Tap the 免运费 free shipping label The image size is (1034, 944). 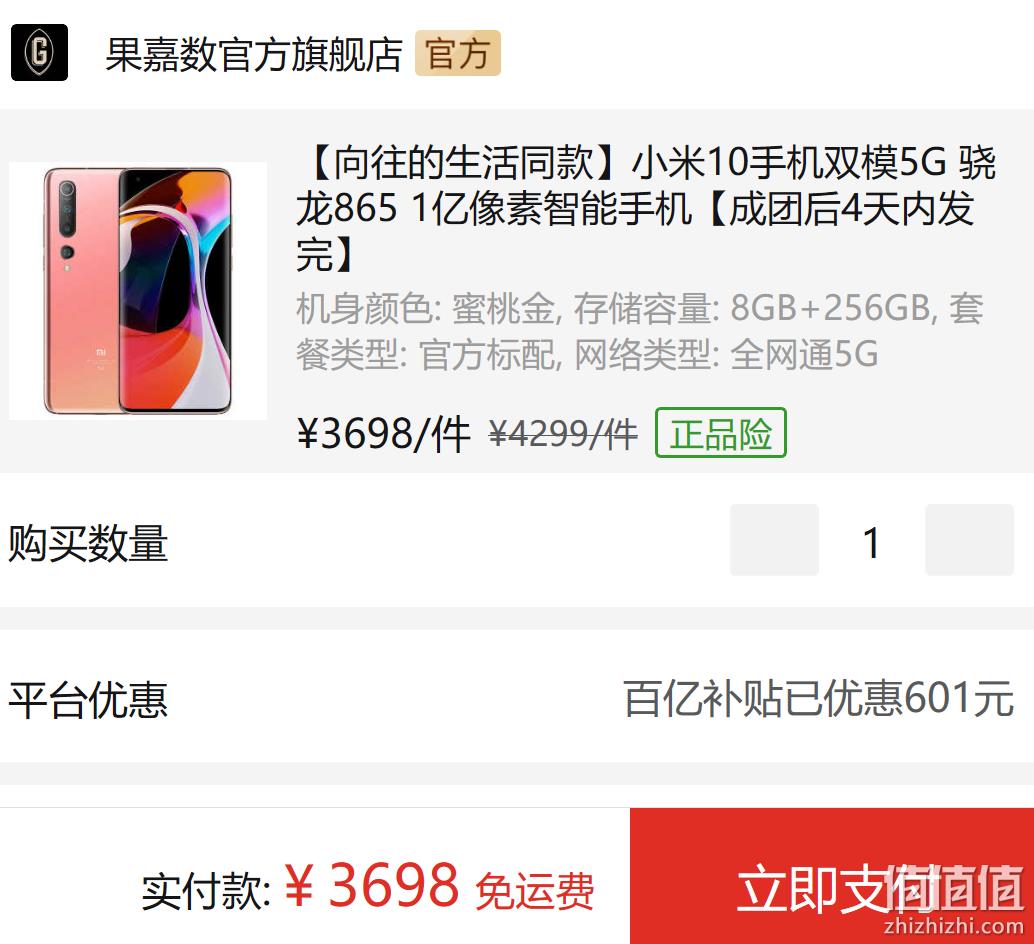click(x=535, y=891)
